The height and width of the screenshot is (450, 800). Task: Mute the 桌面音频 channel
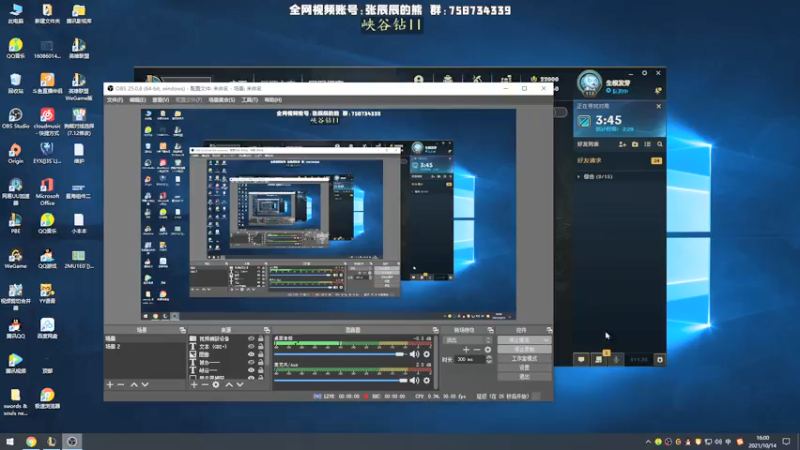[414, 354]
